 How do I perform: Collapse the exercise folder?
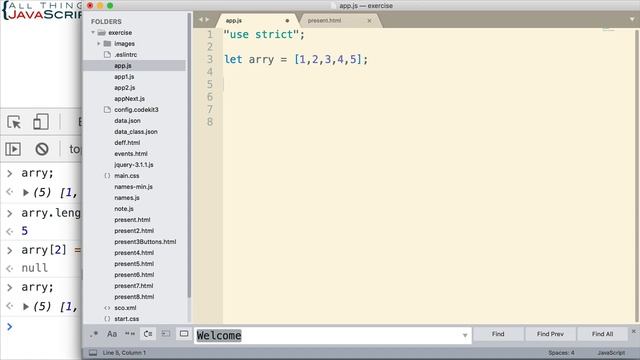[x=93, y=32]
